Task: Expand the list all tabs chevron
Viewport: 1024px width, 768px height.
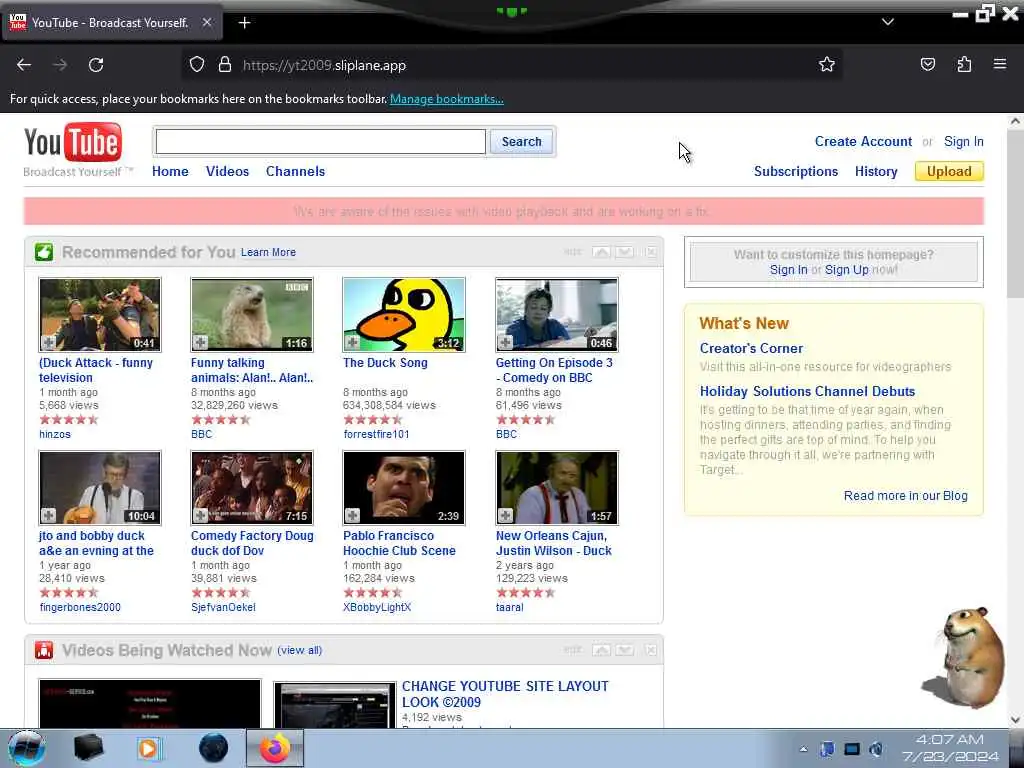Action: (x=888, y=22)
